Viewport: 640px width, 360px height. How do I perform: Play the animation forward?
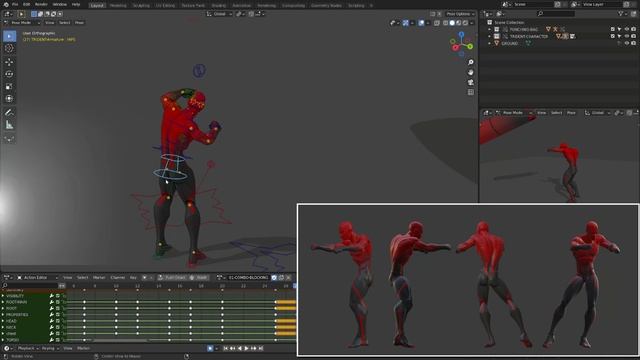pyautogui.click(x=247, y=348)
